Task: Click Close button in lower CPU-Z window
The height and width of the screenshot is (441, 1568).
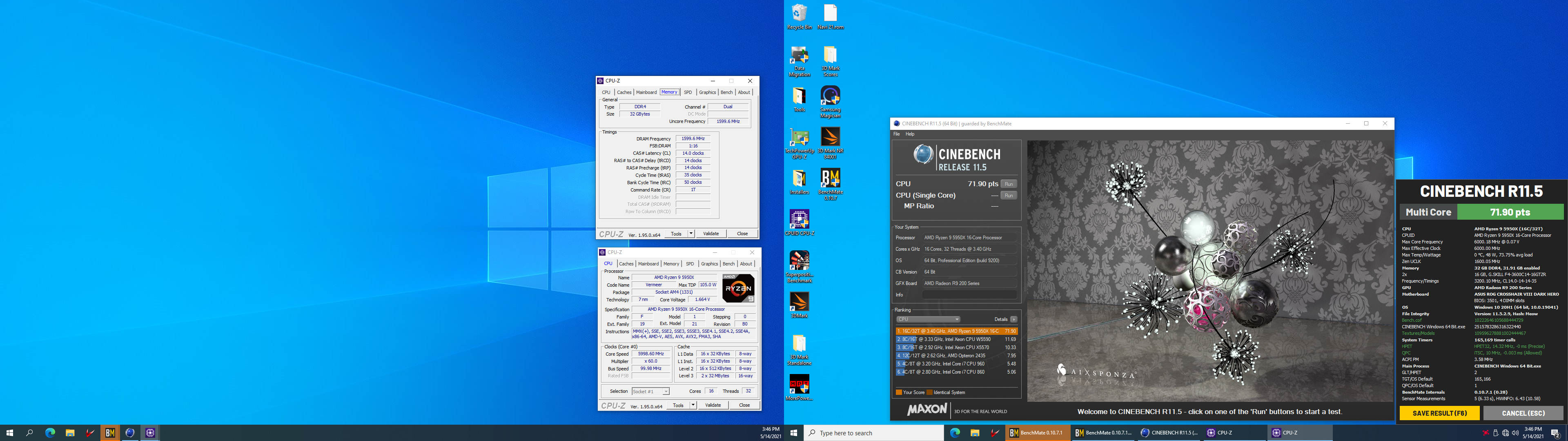Action: click(744, 405)
